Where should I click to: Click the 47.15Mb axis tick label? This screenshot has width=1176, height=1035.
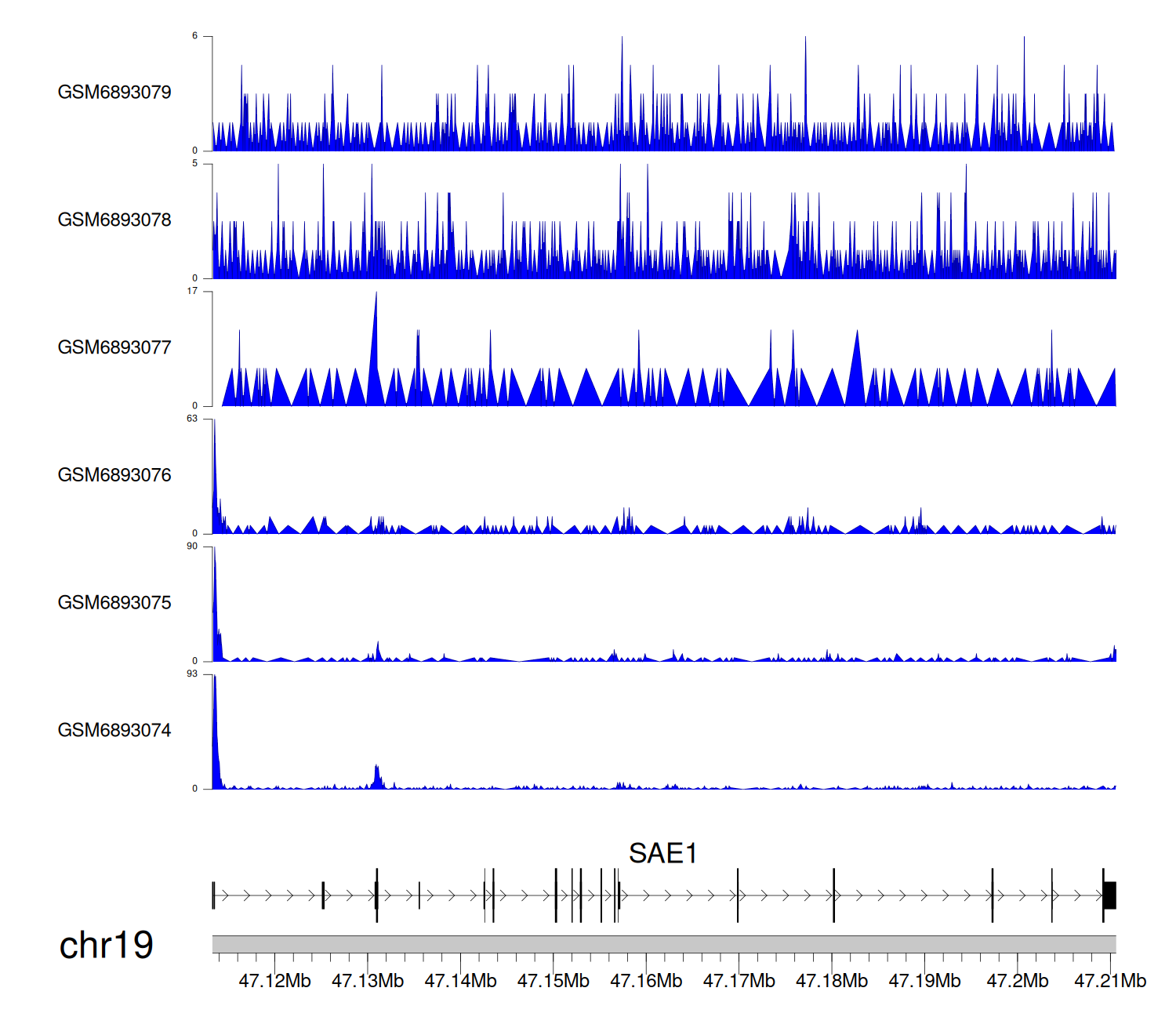click(553, 982)
